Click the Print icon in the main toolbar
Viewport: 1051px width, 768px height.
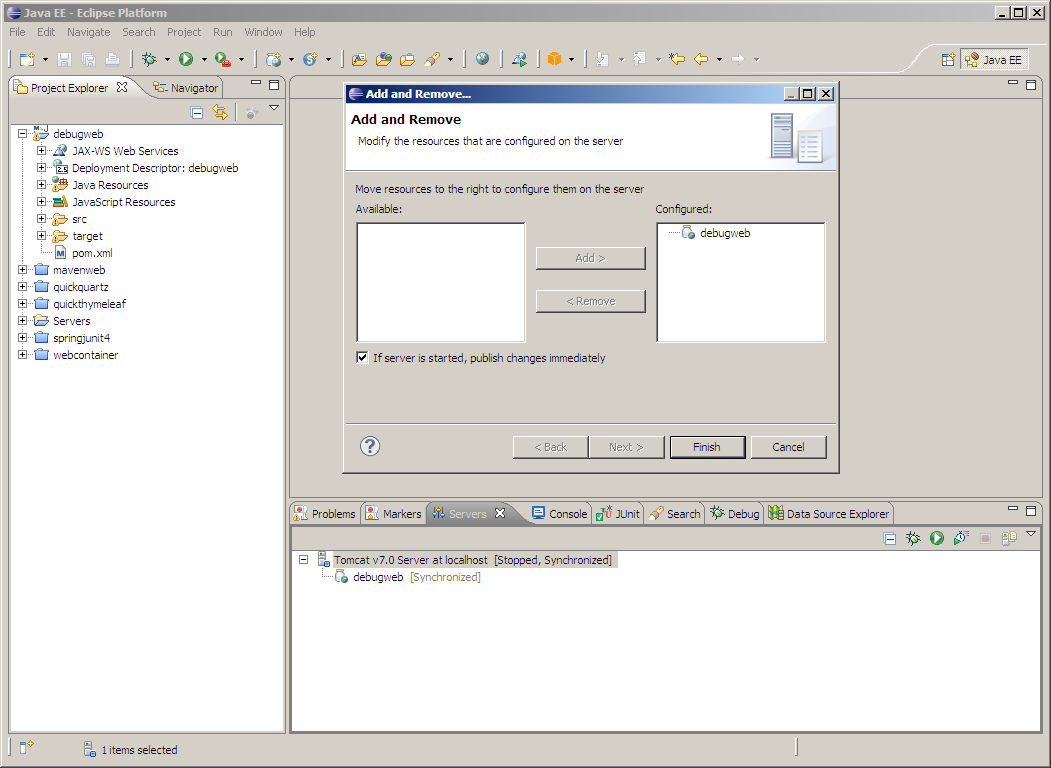pos(113,59)
